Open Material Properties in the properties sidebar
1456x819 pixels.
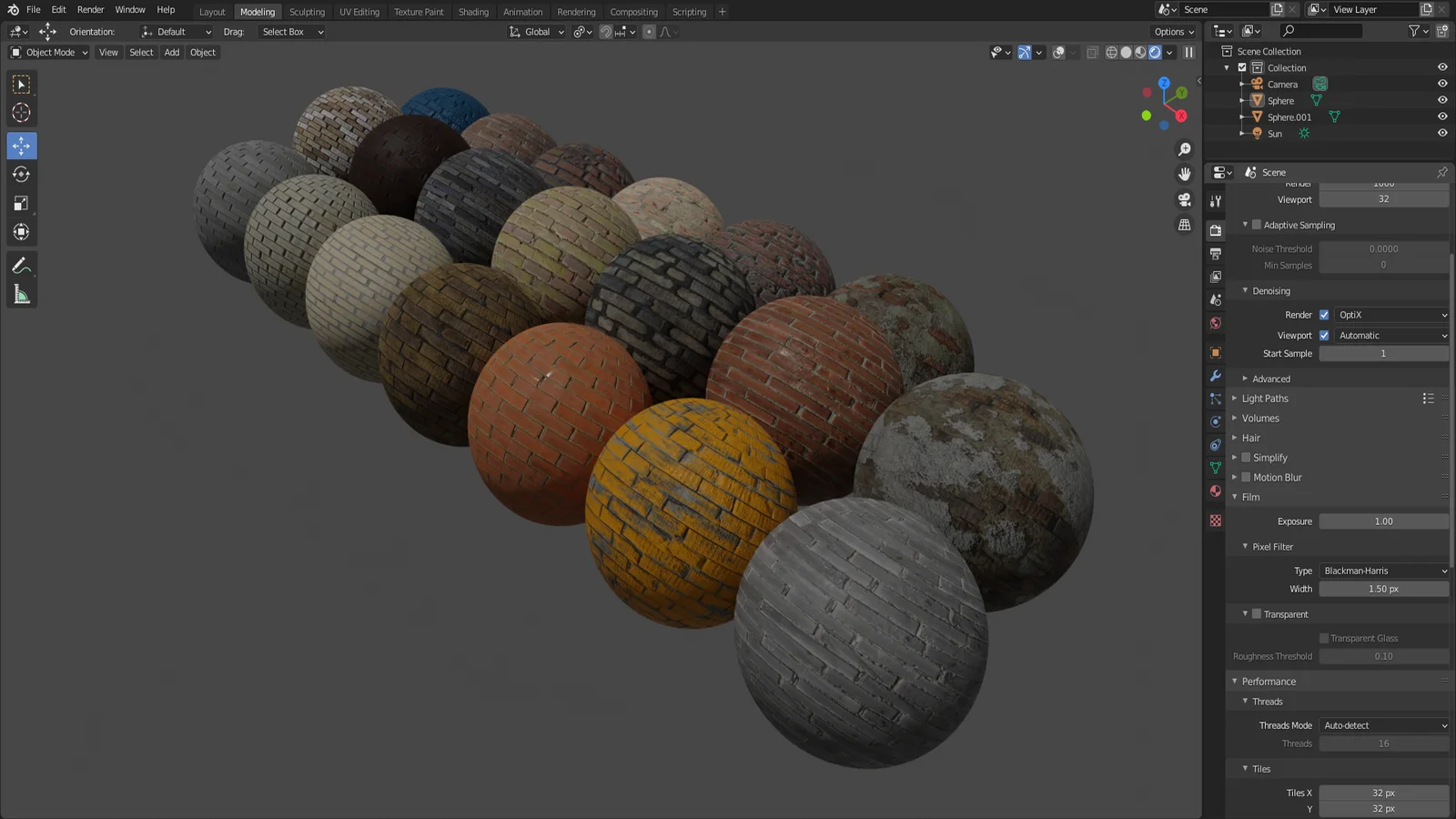(x=1215, y=491)
